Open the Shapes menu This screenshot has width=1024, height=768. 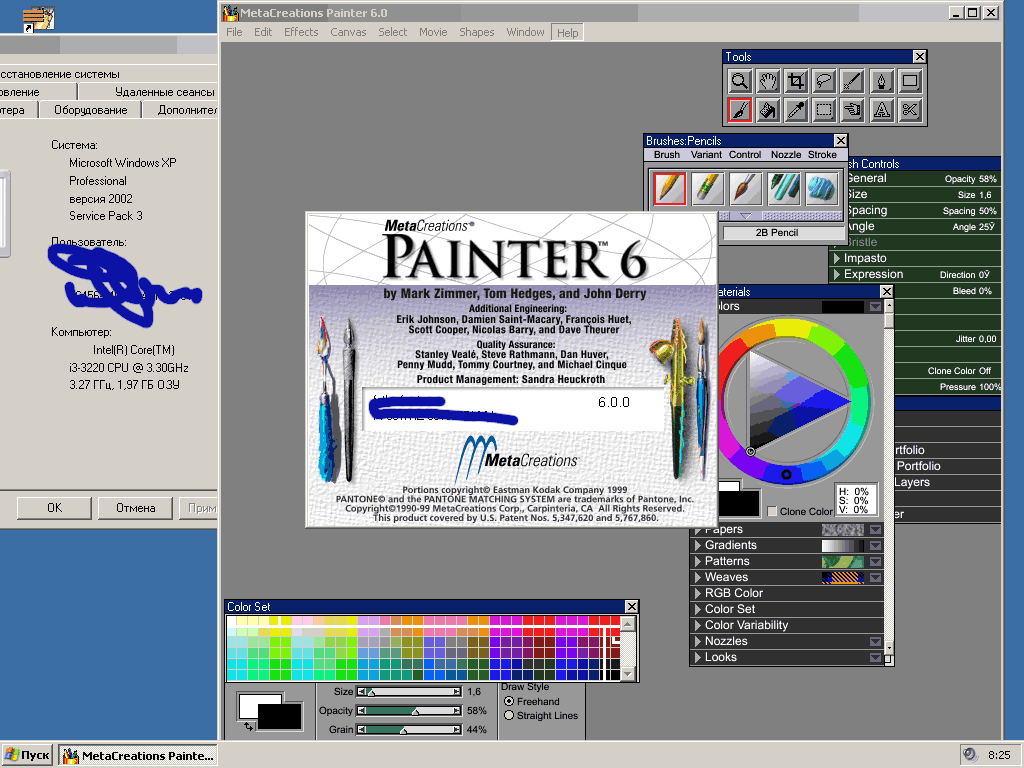pos(476,32)
